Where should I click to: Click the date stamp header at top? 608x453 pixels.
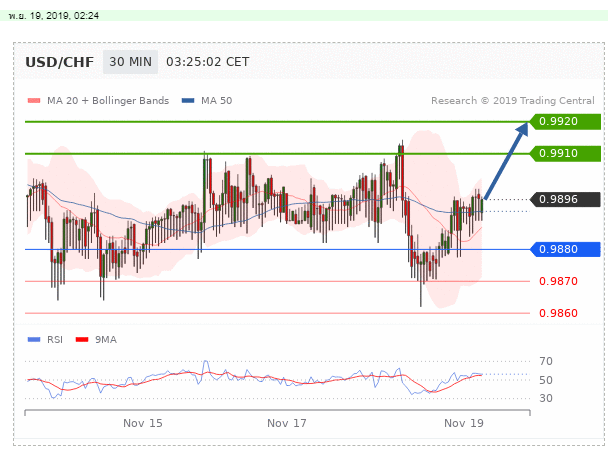54,16
